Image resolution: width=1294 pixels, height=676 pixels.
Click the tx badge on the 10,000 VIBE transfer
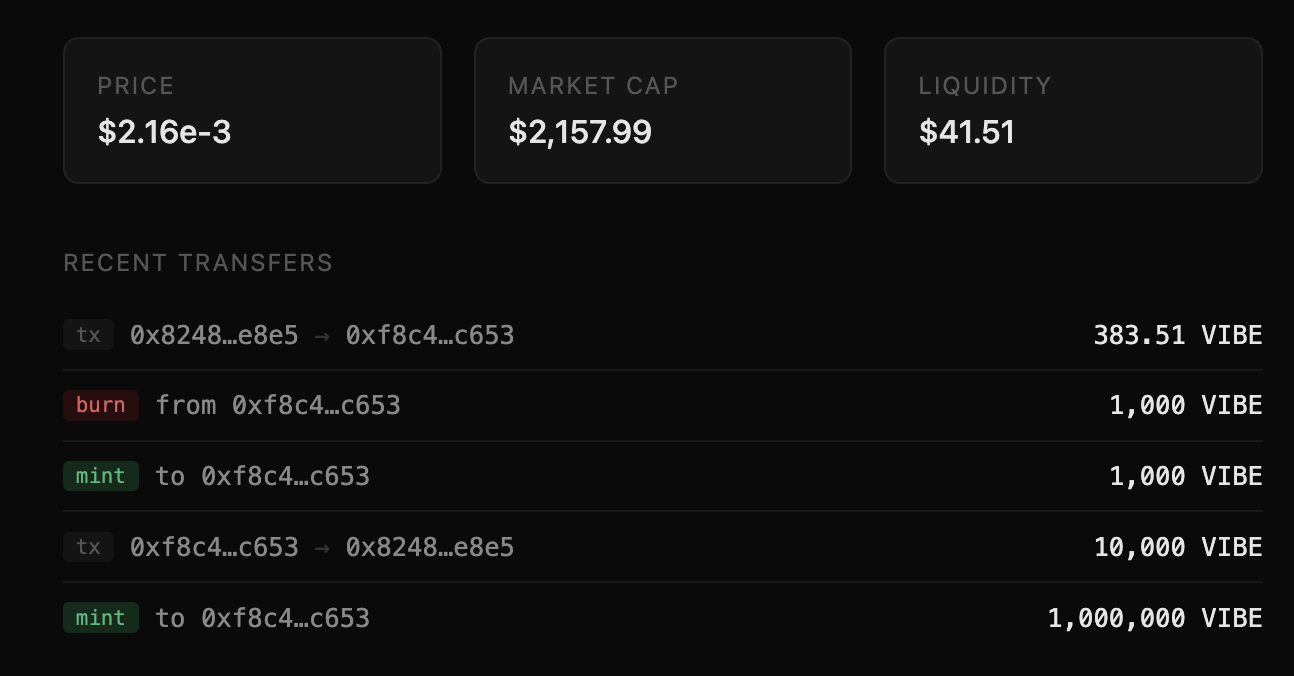(88, 547)
